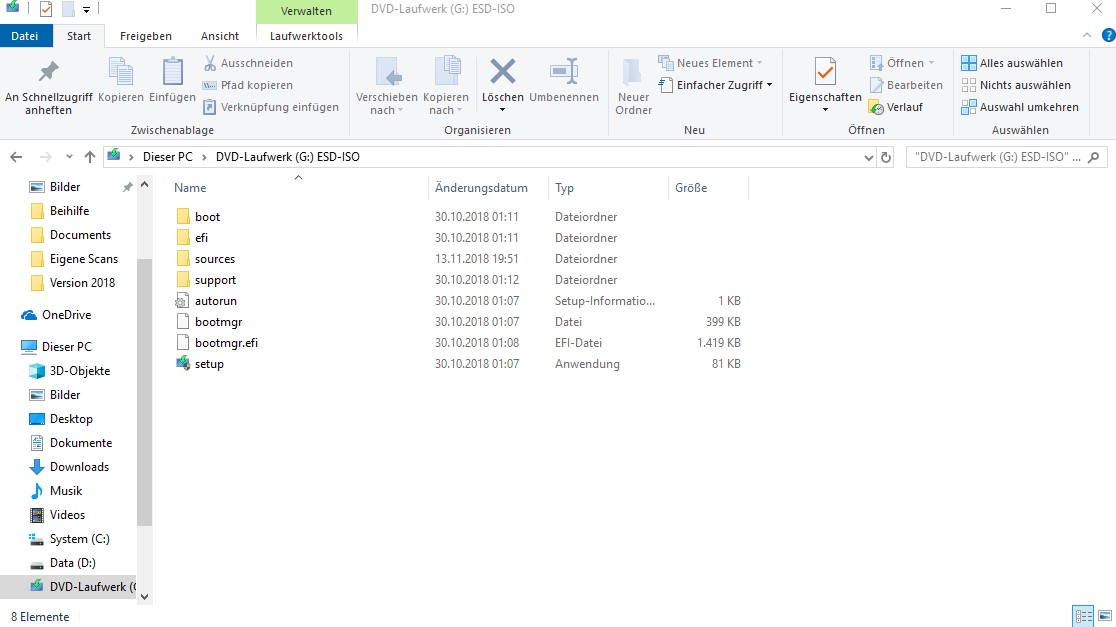Viewport: 1116px width, 627px height.
Task: Expand the Neues Element dropdown
Action: tap(759, 63)
